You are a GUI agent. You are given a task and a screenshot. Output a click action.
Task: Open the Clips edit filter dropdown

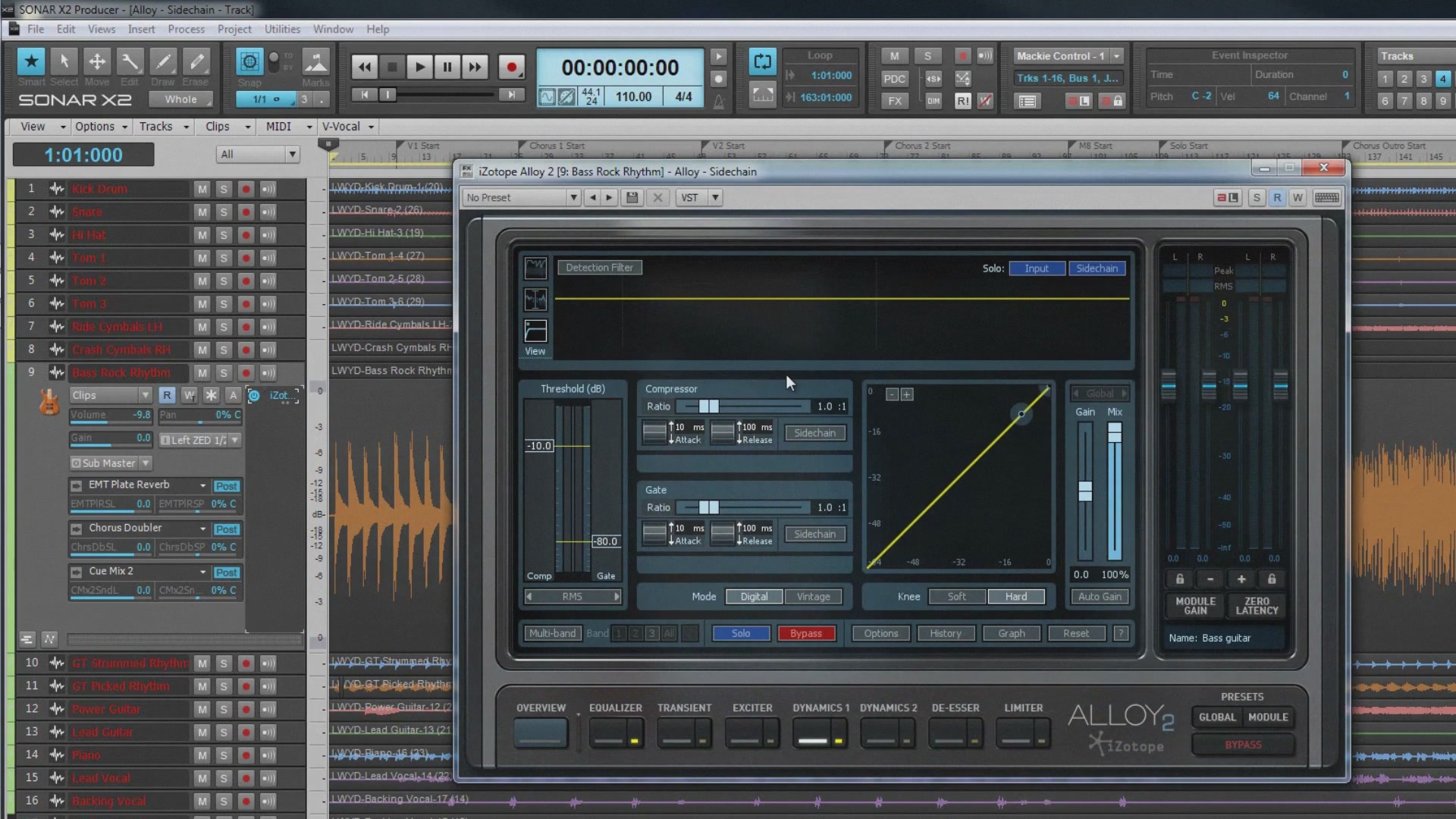(111, 395)
